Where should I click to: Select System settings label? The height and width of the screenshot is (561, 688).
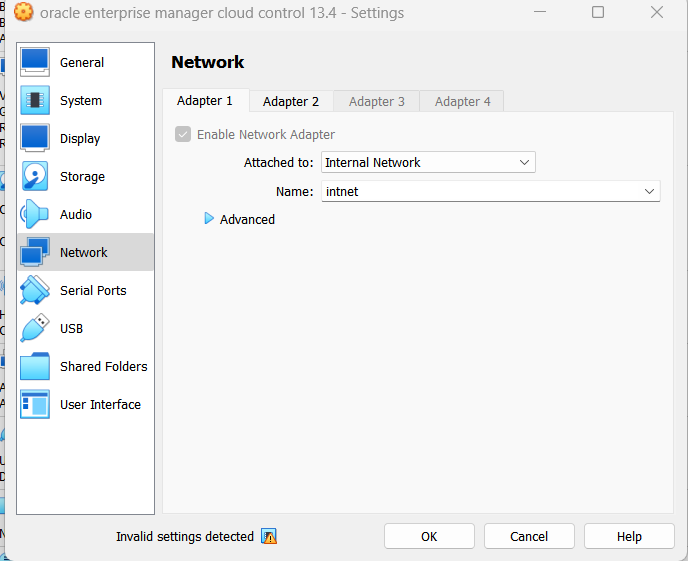pos(81,101)
